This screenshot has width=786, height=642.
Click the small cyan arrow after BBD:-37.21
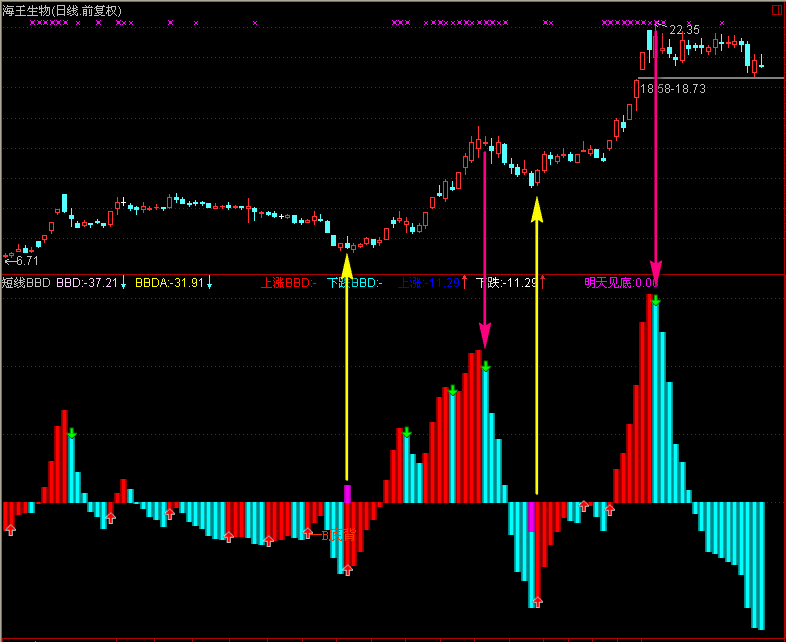[x=123, y=283]
